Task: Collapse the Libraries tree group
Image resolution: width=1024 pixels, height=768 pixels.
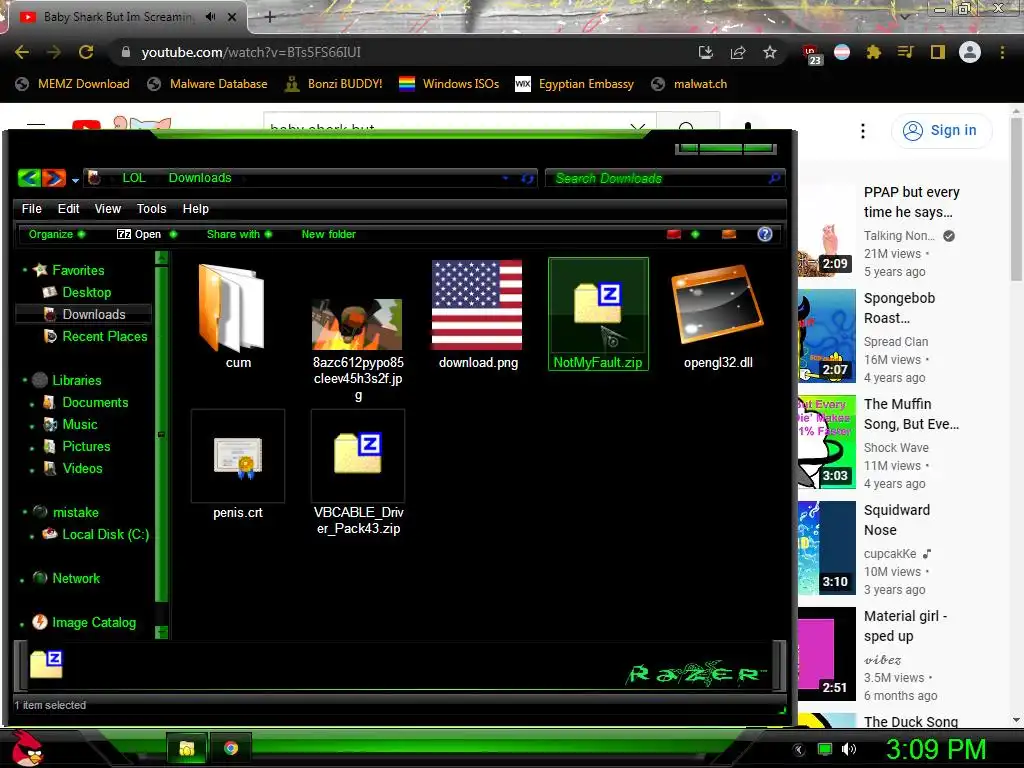Action: pyautogui.click(x=25, y=379)
